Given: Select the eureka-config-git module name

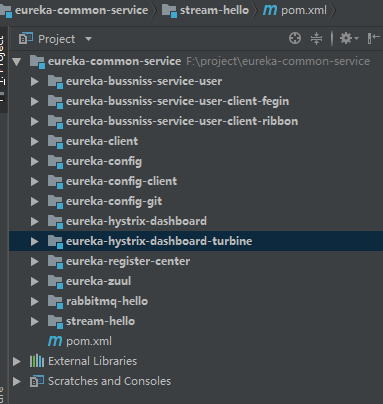Looking at the screenshot, I should click(114, 202).
